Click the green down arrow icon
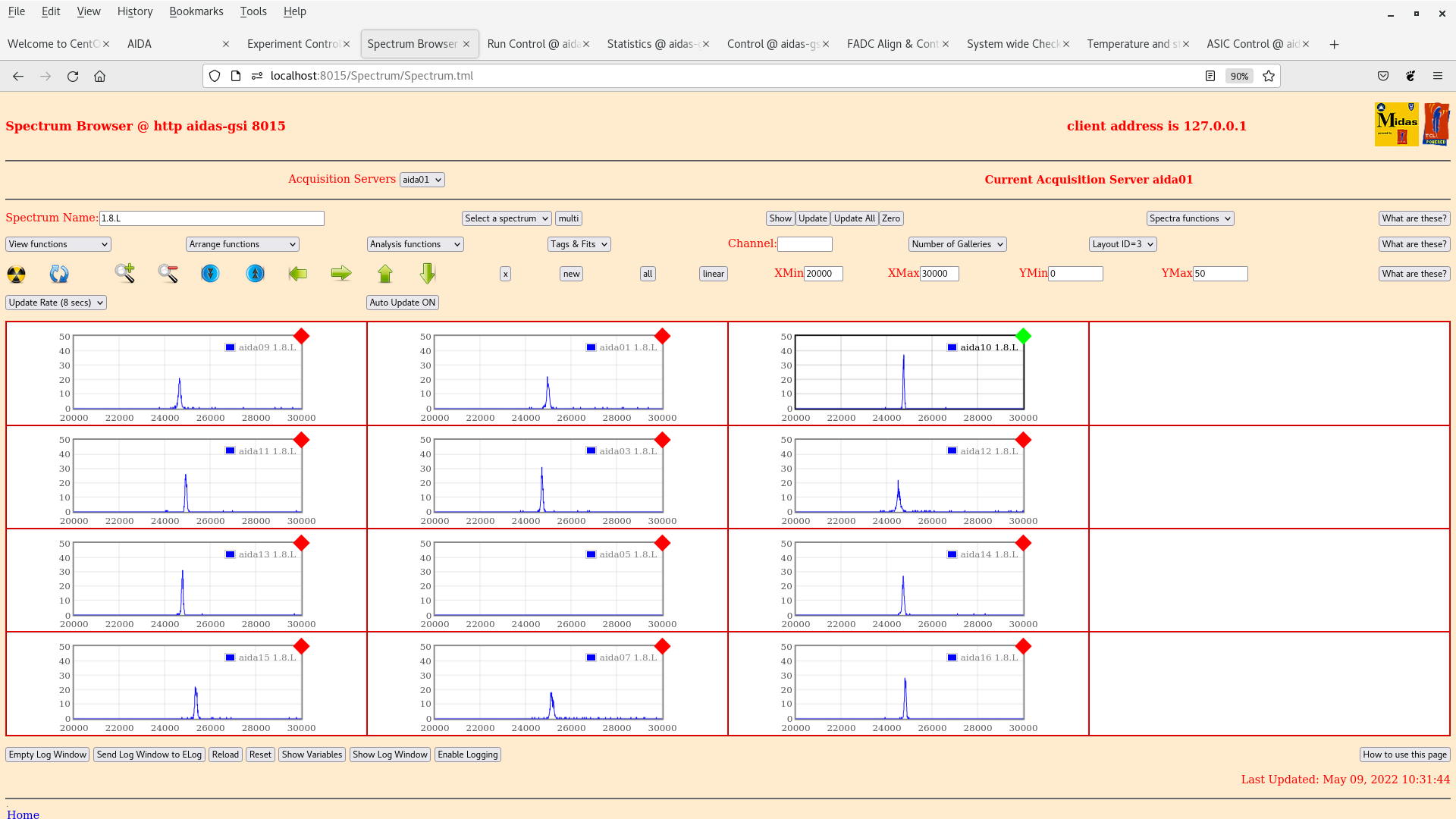Screen dimensions: 1456x819 pos(428,273)
